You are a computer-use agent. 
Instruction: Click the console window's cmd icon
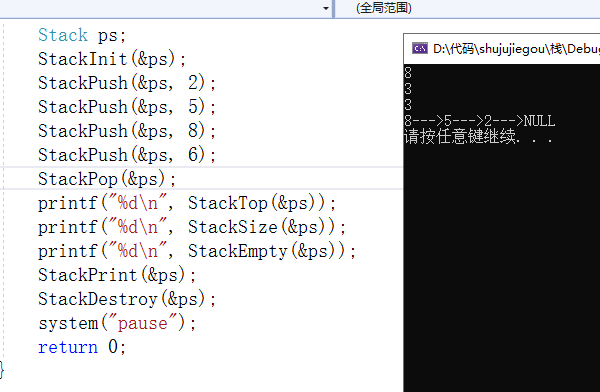(x=420, y=49)
